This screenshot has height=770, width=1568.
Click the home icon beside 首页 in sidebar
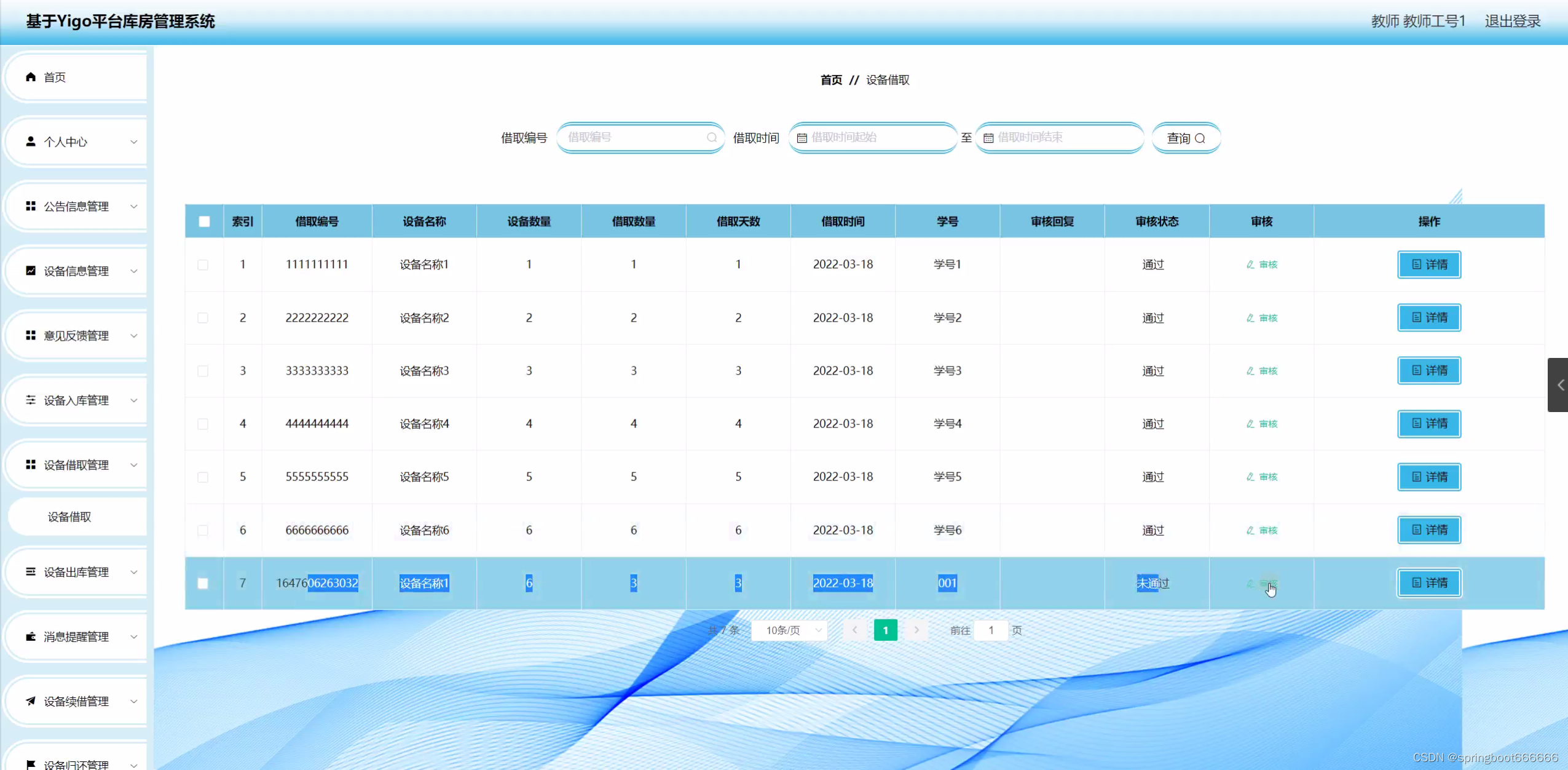click(x=31, y=77)
